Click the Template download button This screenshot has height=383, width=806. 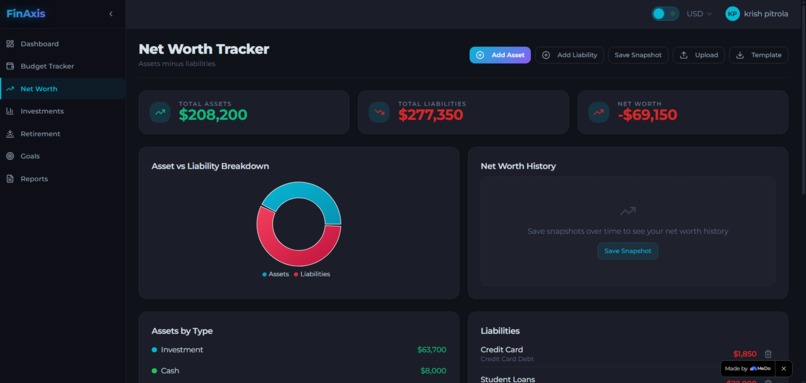click(758, 55)
